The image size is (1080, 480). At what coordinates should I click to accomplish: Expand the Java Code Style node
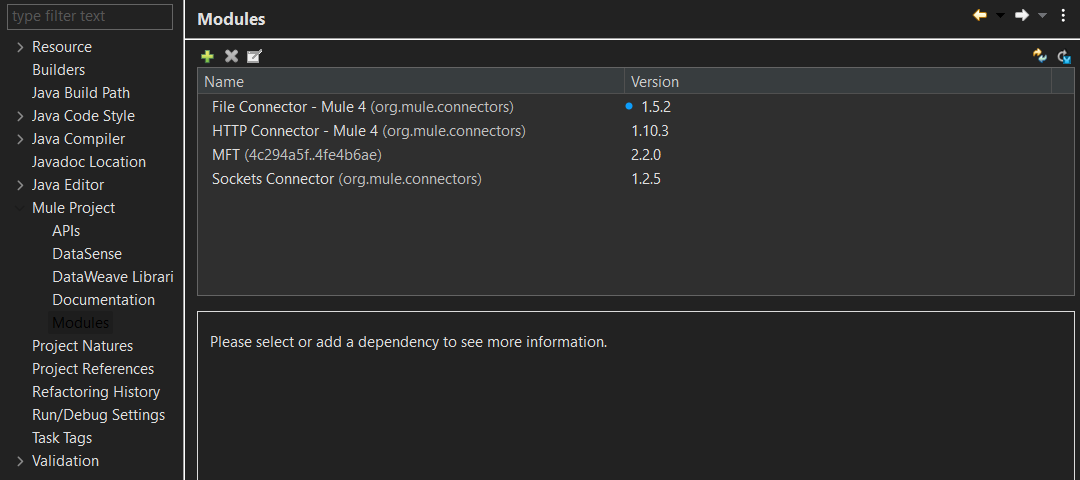click(20, 116)
